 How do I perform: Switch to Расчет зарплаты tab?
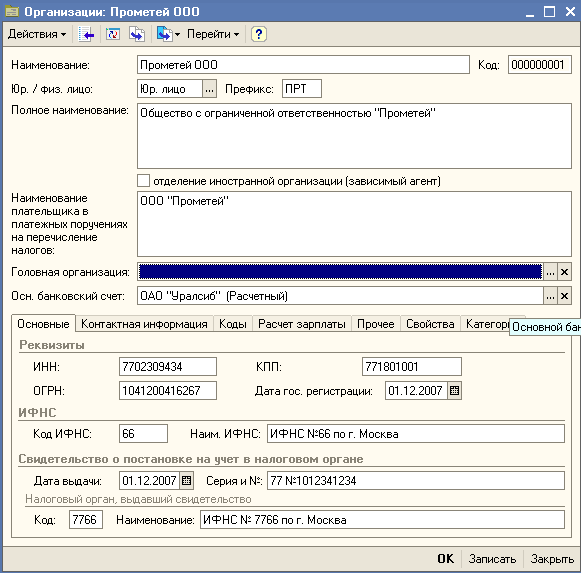tap(302, 324)
